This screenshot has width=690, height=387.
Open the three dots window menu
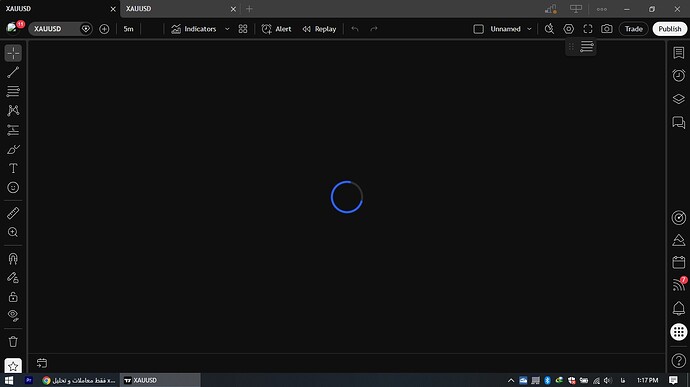coord(602,9)
